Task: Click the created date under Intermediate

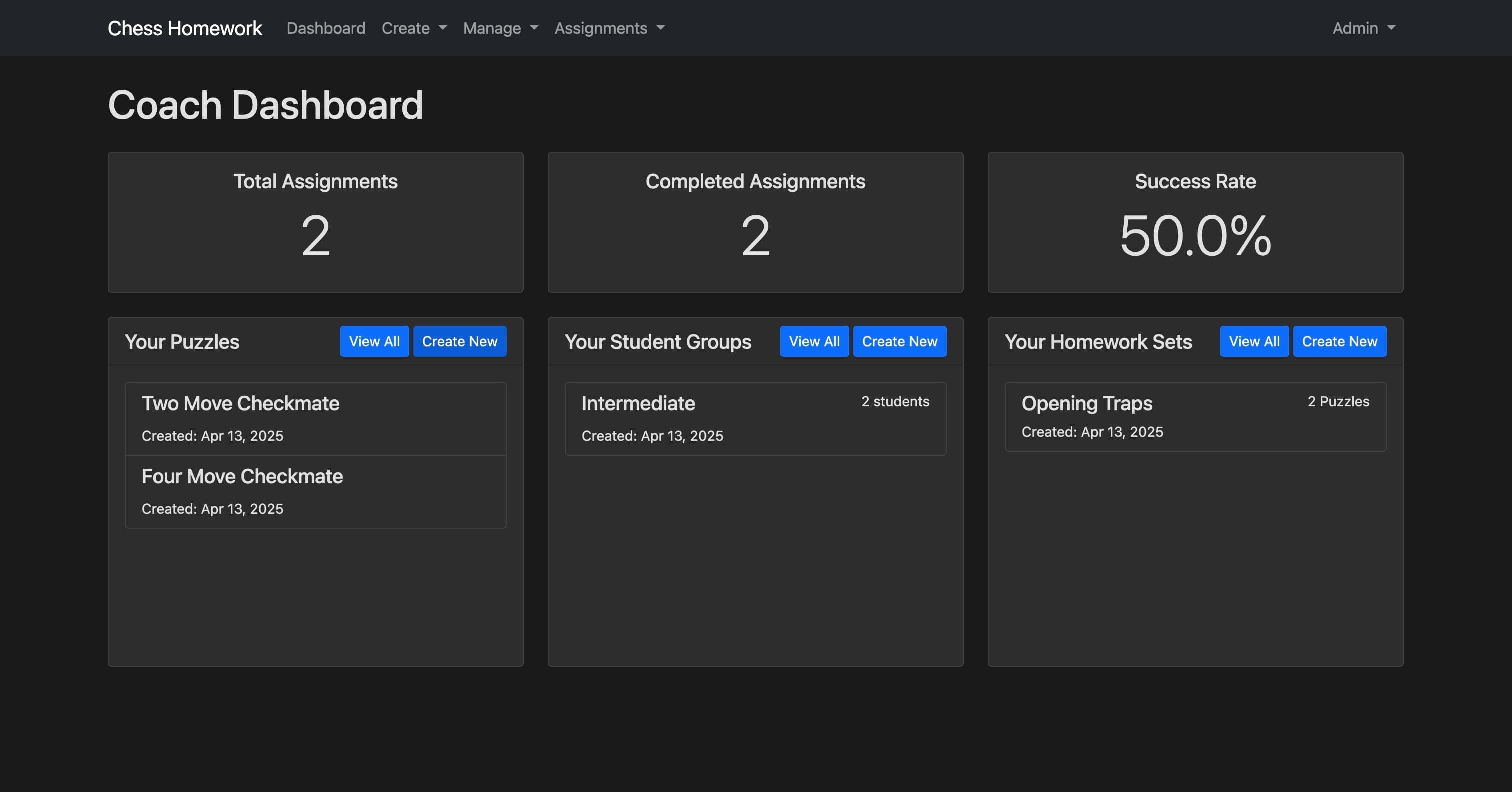Action: (652, 436)
